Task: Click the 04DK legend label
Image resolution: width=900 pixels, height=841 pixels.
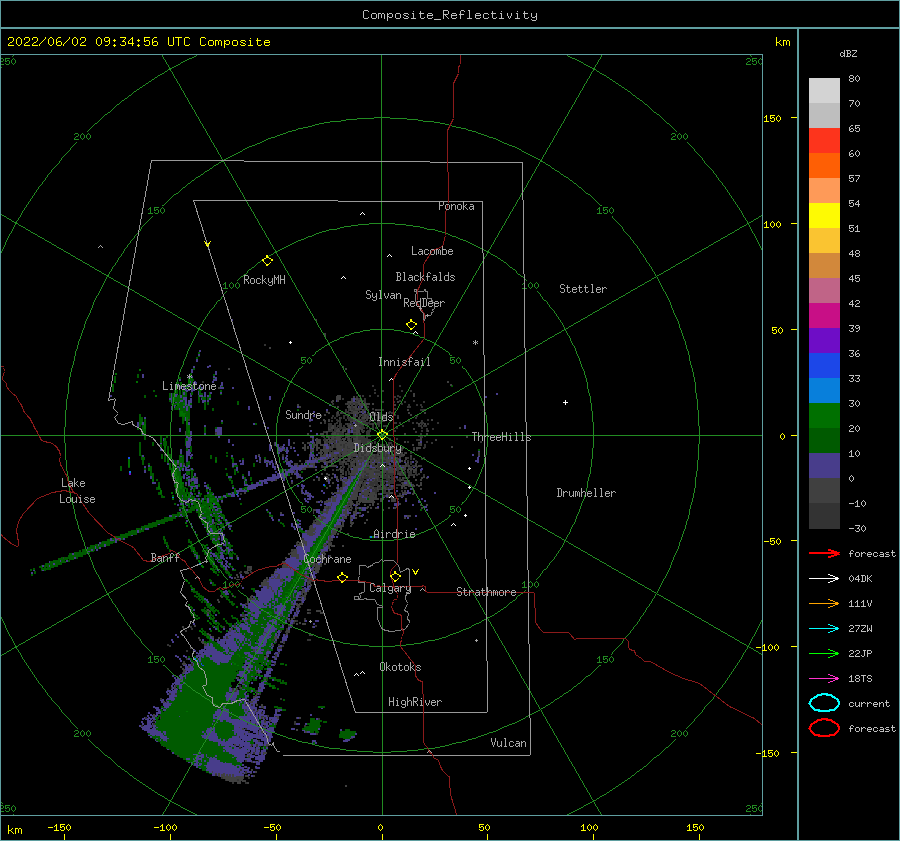Action: 860,578
